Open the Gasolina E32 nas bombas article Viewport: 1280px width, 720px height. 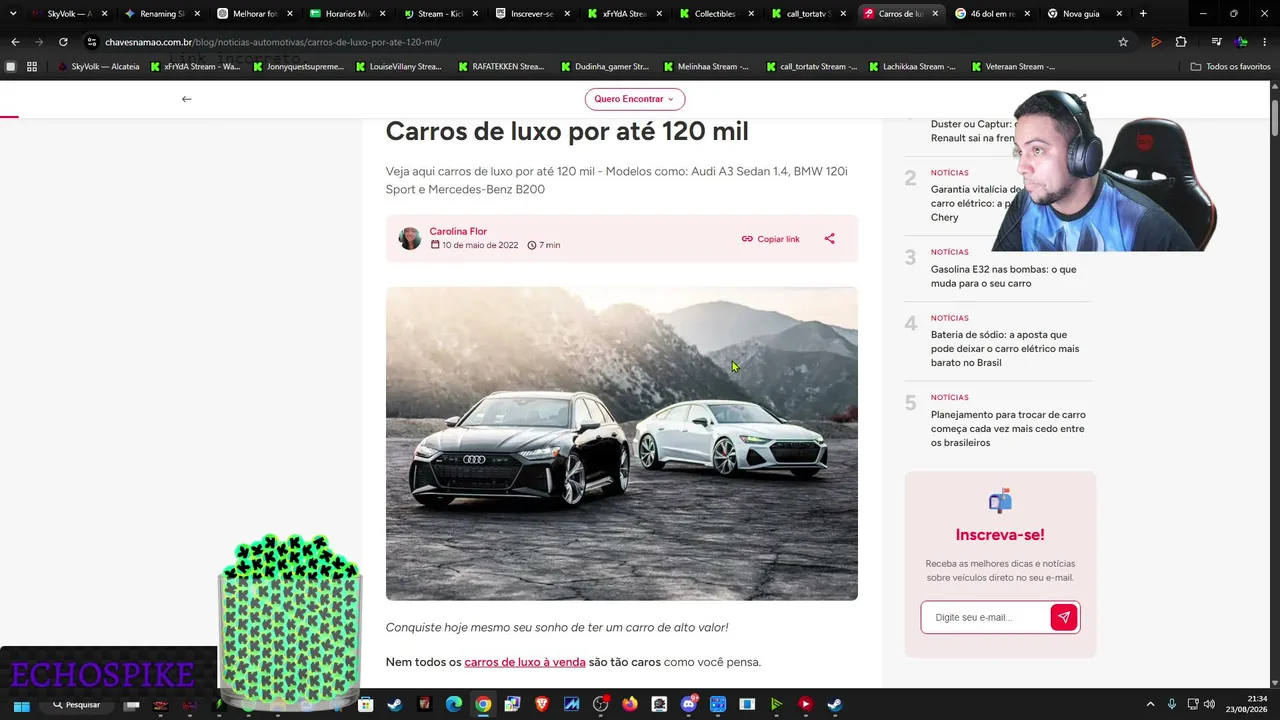(1004, 276)
